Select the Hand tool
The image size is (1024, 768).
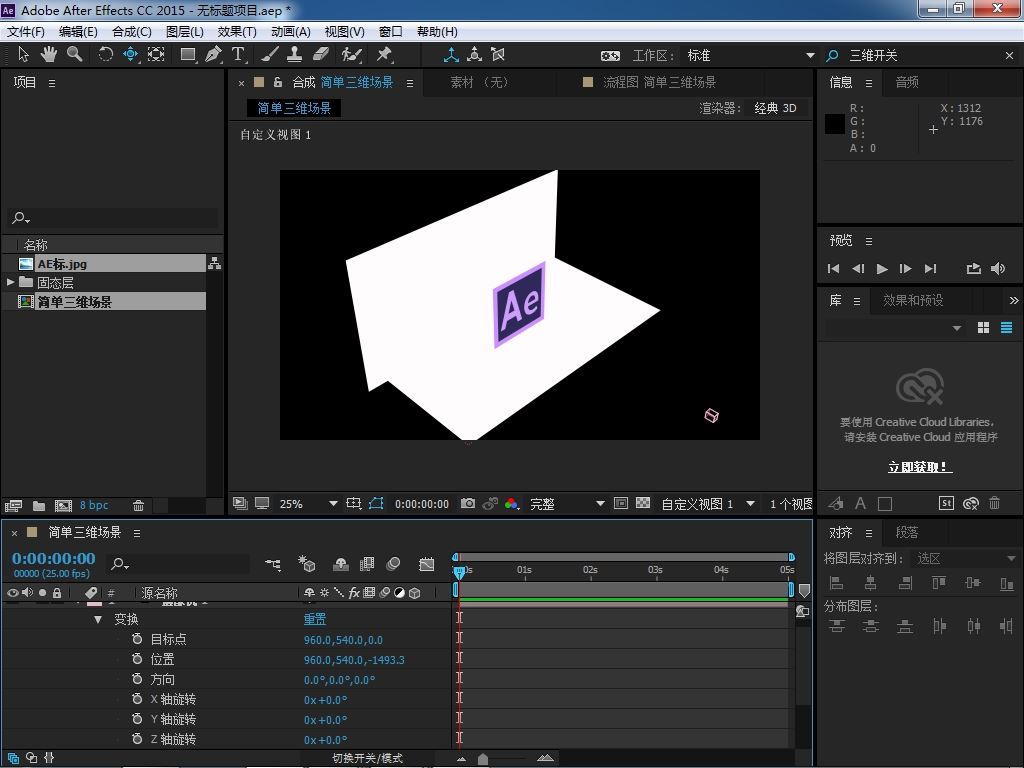(x=49, y=55)
